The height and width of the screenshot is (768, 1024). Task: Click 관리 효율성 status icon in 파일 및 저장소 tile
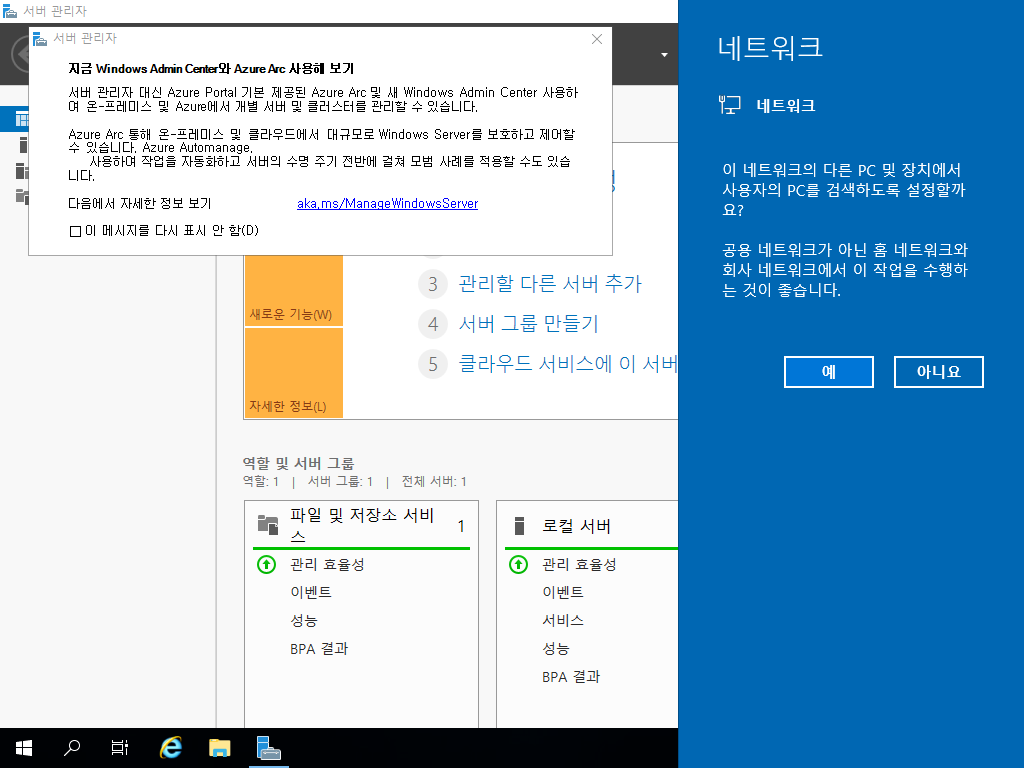tap(266, 564)
